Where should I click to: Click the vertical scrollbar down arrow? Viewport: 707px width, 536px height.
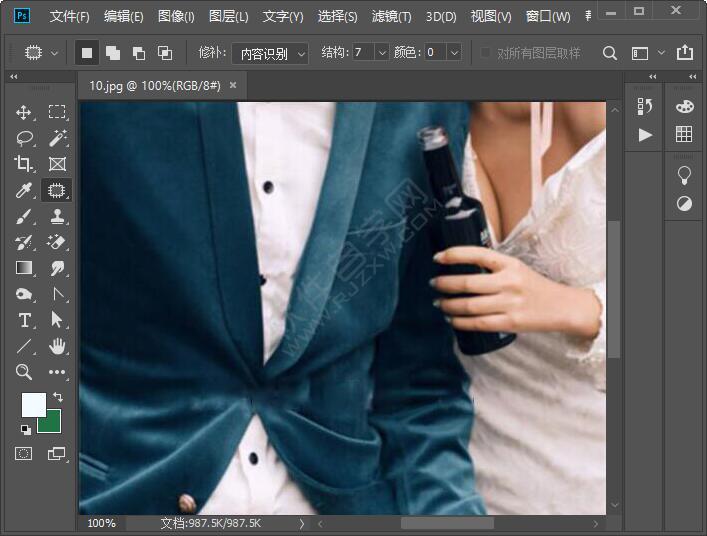(615, 504)
